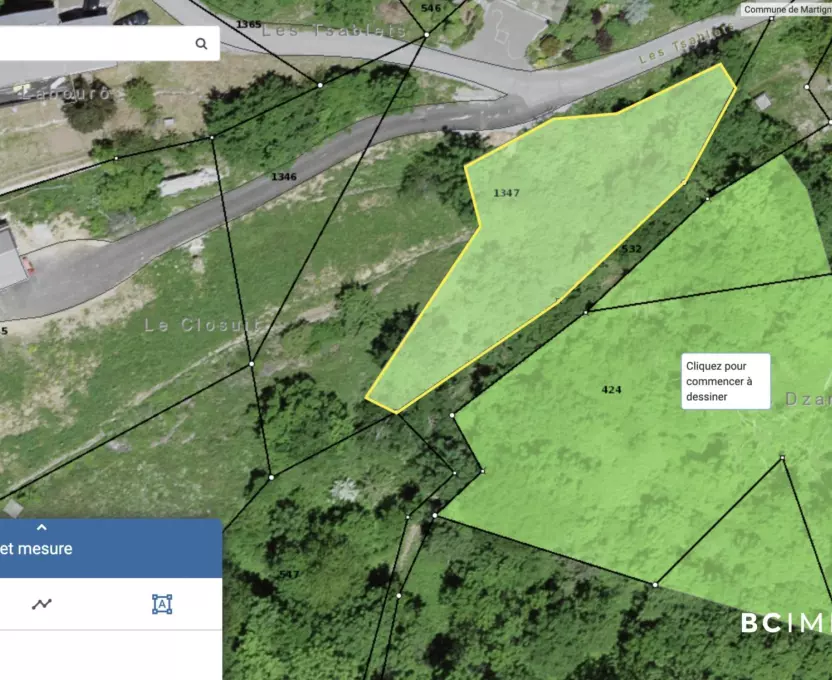Click parcel number 517 label

[x=289, y=574]
